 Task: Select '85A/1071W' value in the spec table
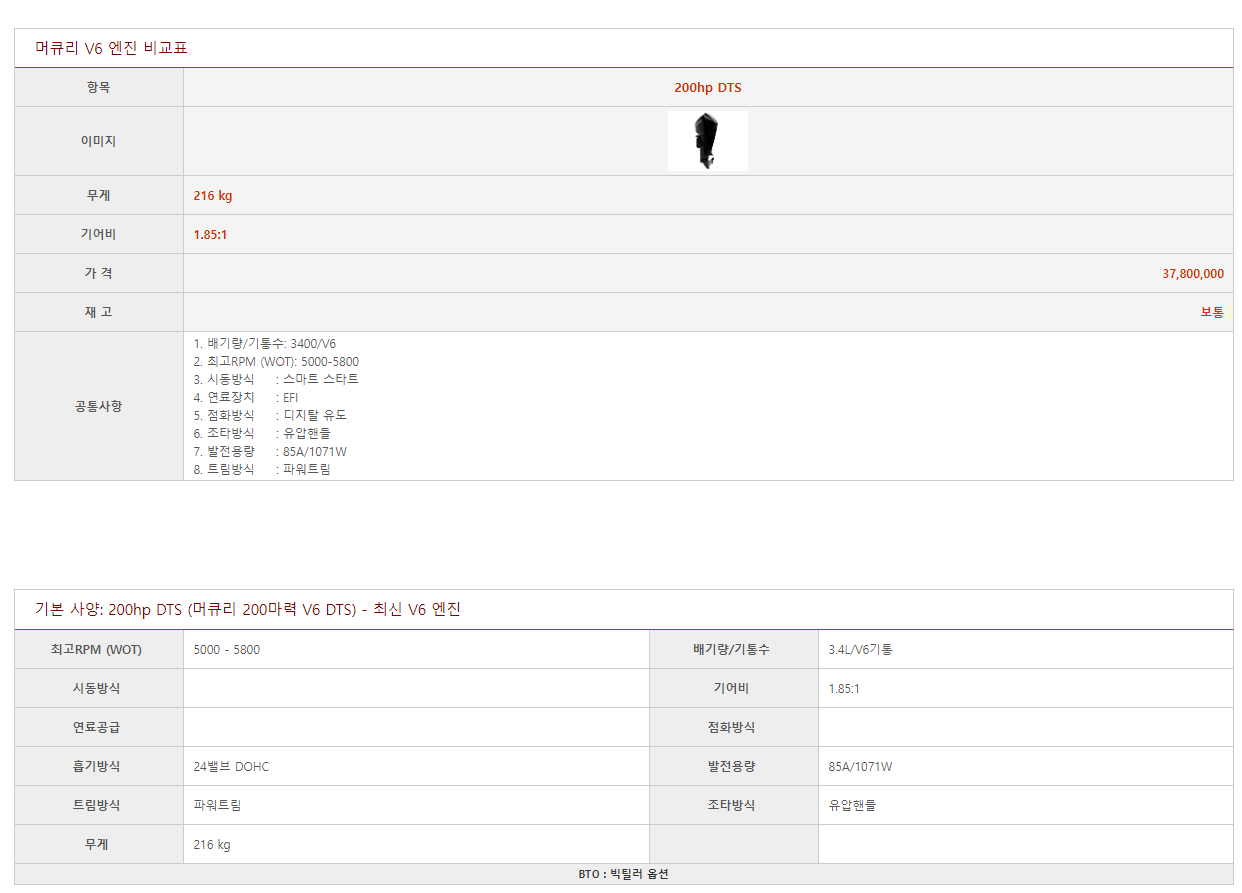861,767
